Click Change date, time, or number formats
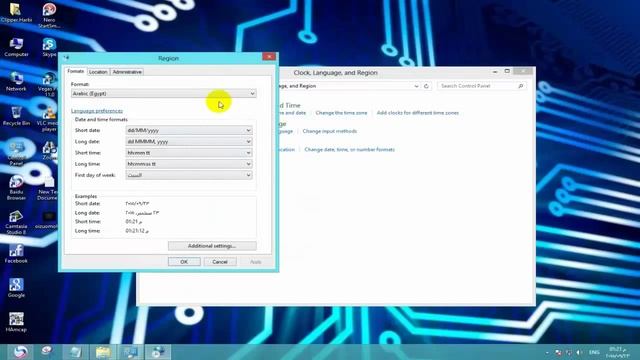Viewport: 640px width, 360px height. pos(349,149)
